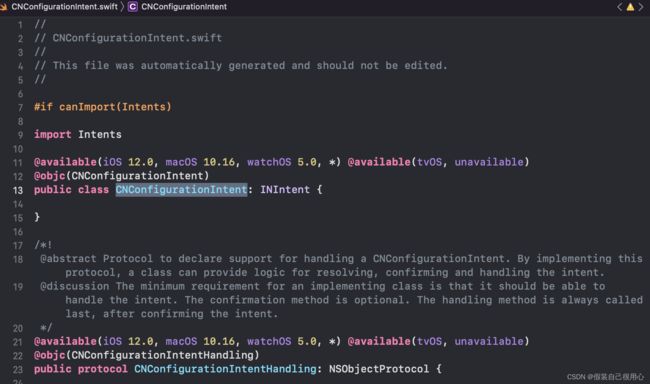Click '#if canImport(Intents)' directive
The width and height of the screenshot is (650, 384).
coord(102,107)
